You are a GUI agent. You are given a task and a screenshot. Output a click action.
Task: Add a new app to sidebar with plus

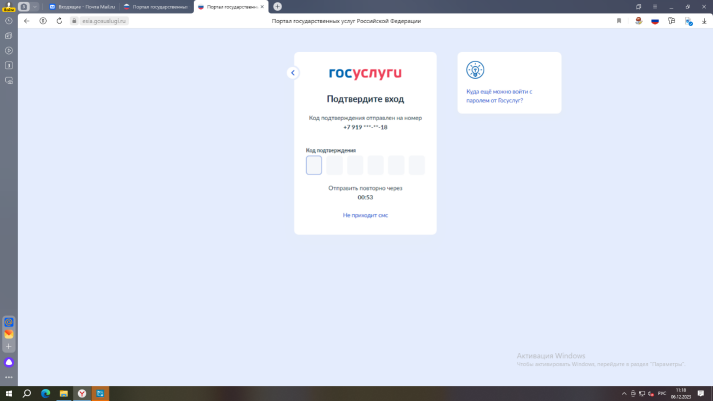9,346
